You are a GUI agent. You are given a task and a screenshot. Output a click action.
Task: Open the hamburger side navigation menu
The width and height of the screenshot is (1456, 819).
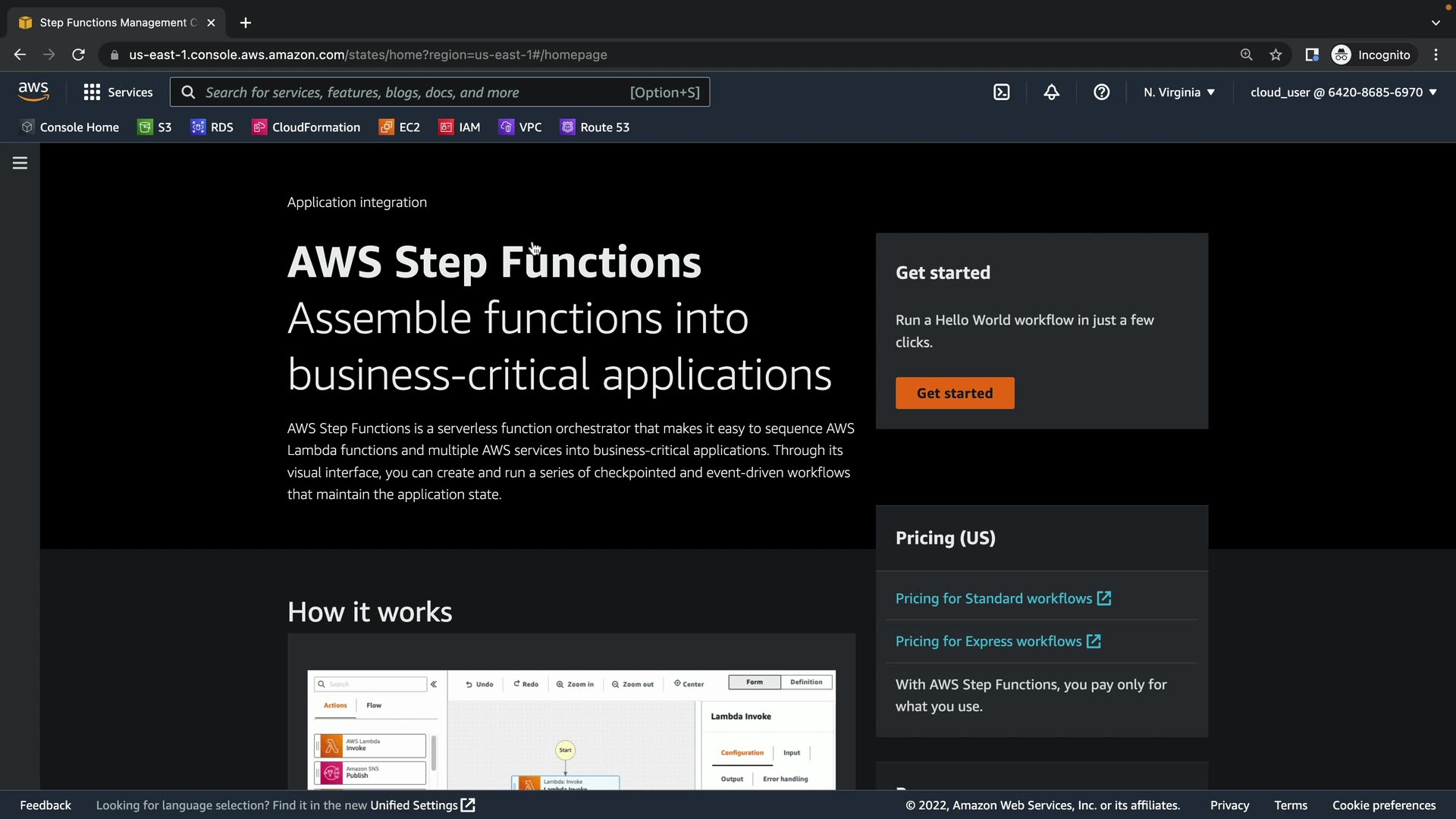(20, 163)
